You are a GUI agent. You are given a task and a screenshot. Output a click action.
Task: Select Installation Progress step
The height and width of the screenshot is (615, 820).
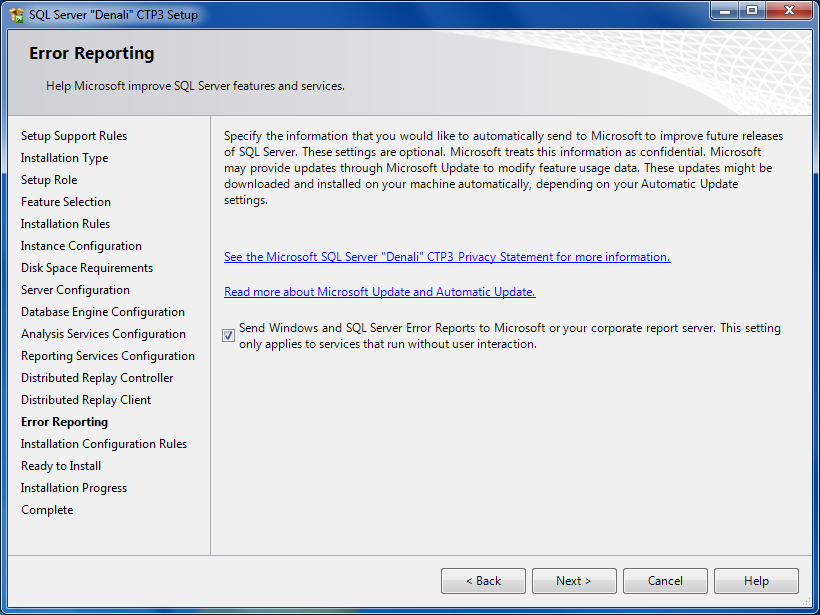[74, 487]
